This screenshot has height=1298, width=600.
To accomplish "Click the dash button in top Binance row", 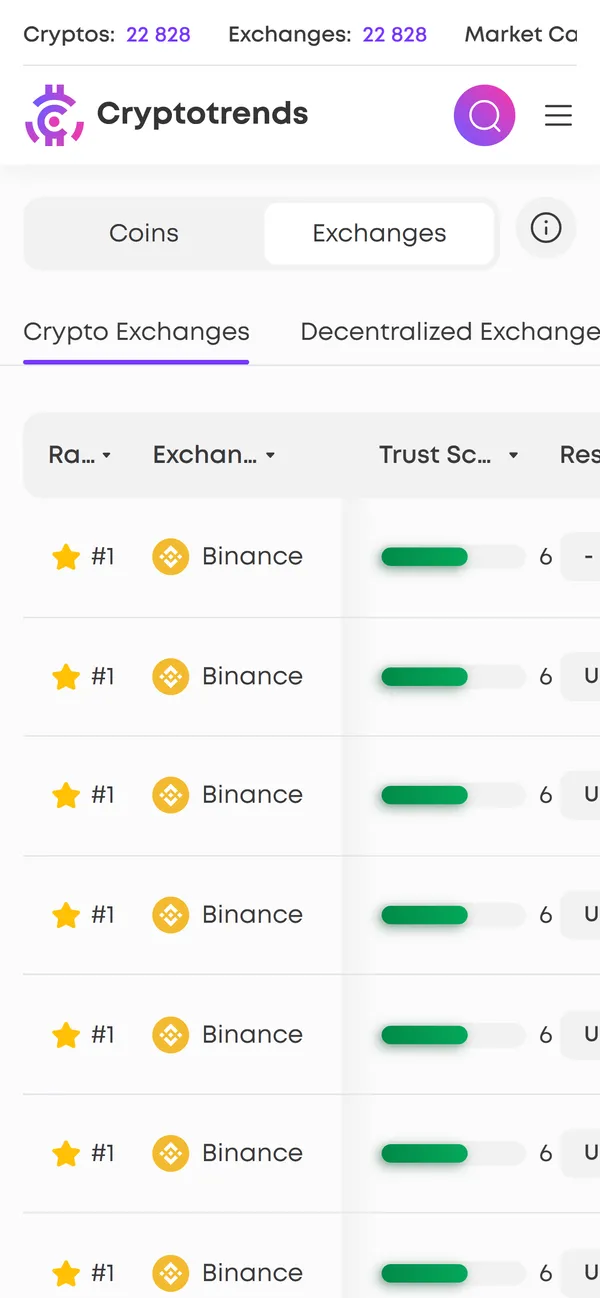I will pyautogui.click(x=581, y=557).
